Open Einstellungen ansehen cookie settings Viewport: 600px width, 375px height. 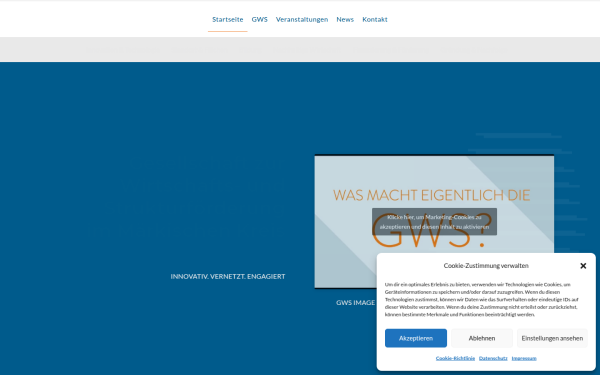(x=552, y=338)
